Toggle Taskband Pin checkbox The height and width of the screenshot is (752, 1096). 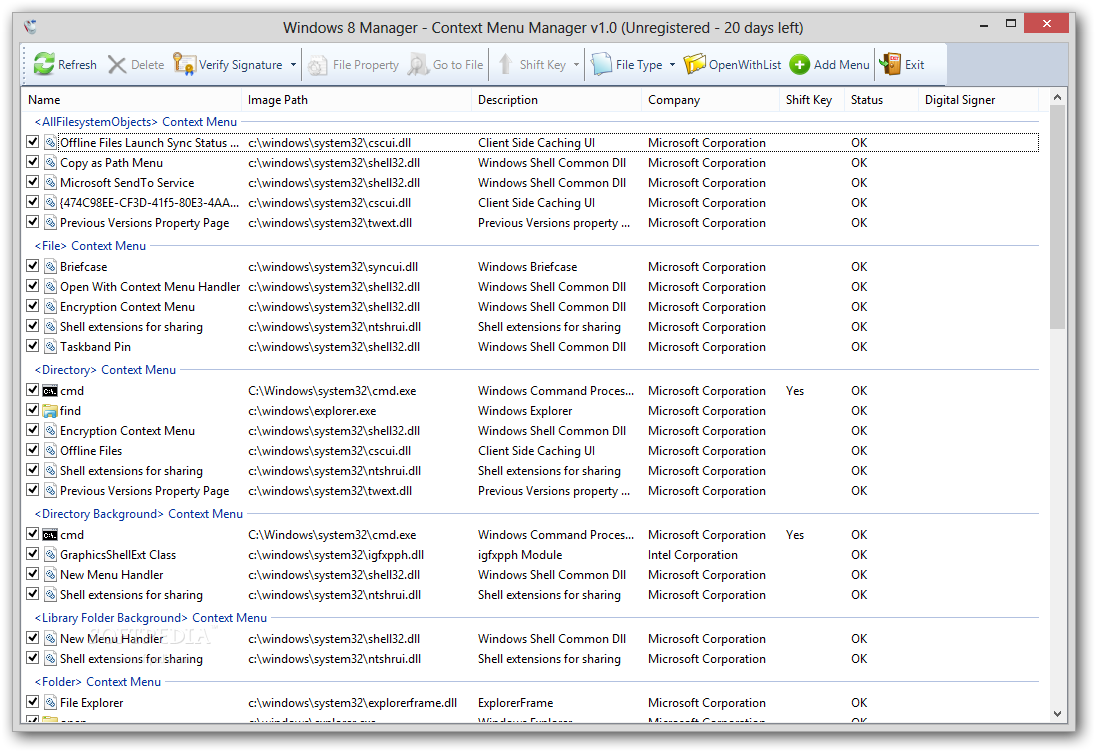pos(32,346)
